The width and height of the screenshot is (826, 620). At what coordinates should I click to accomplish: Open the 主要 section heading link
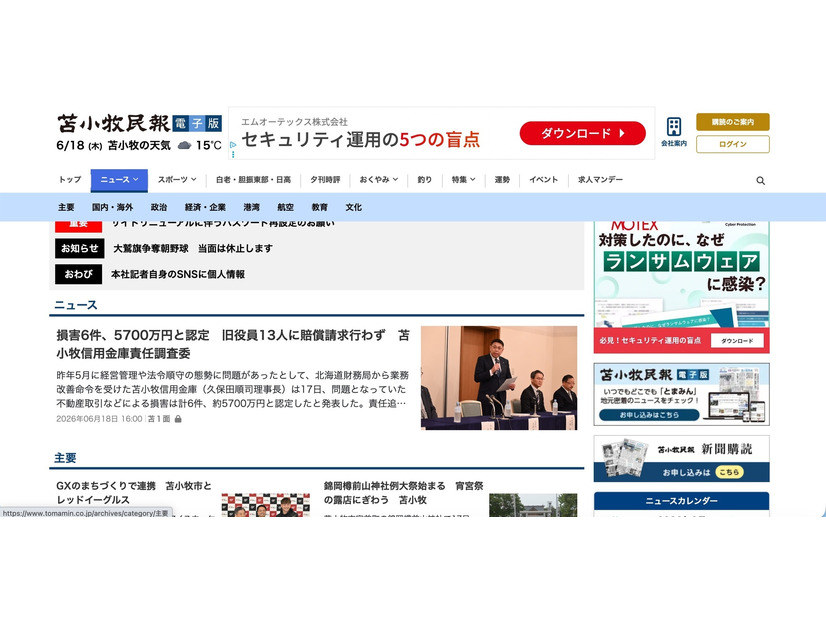[65, 458]
